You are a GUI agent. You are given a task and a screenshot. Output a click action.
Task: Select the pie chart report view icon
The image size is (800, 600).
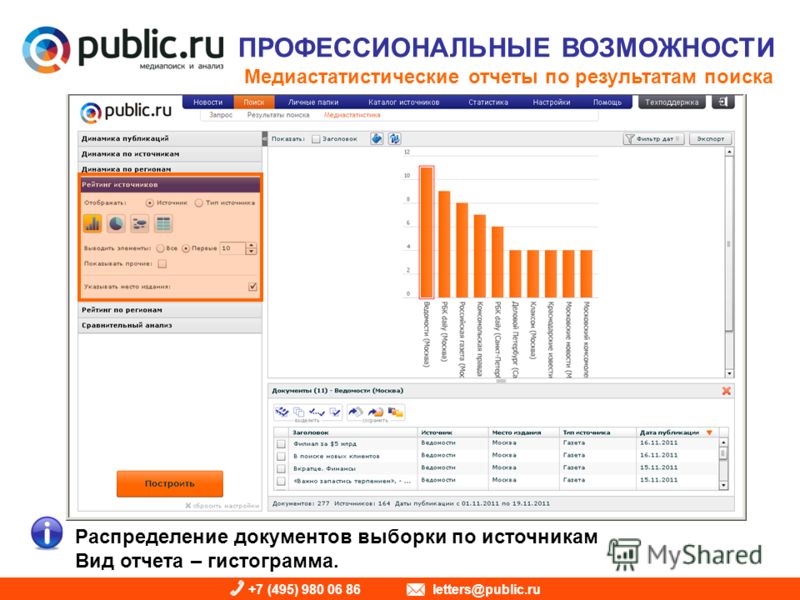(x=116, y=223)
